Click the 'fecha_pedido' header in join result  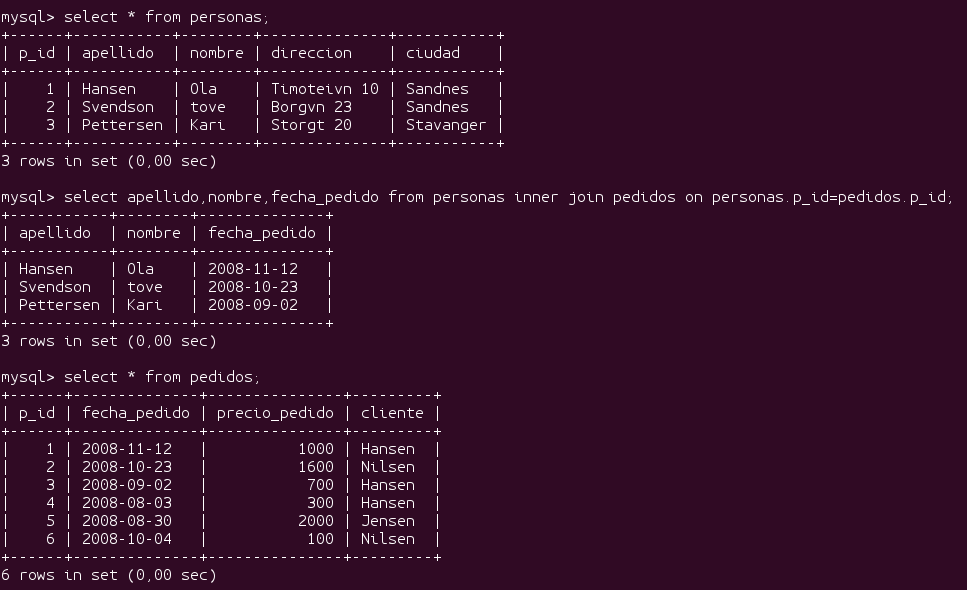(262, 233)
